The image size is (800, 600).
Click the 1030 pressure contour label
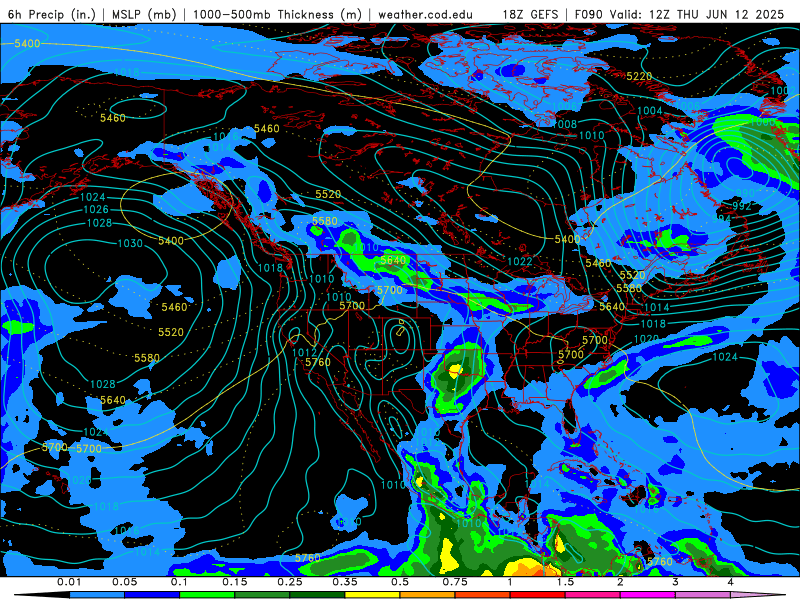[x=130, y=243]
